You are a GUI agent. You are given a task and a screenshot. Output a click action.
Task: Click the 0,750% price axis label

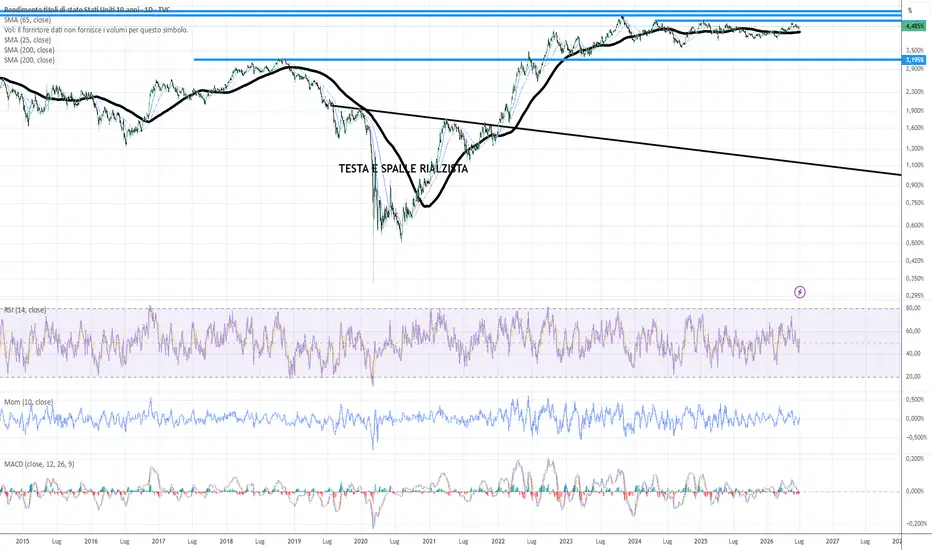915,203
